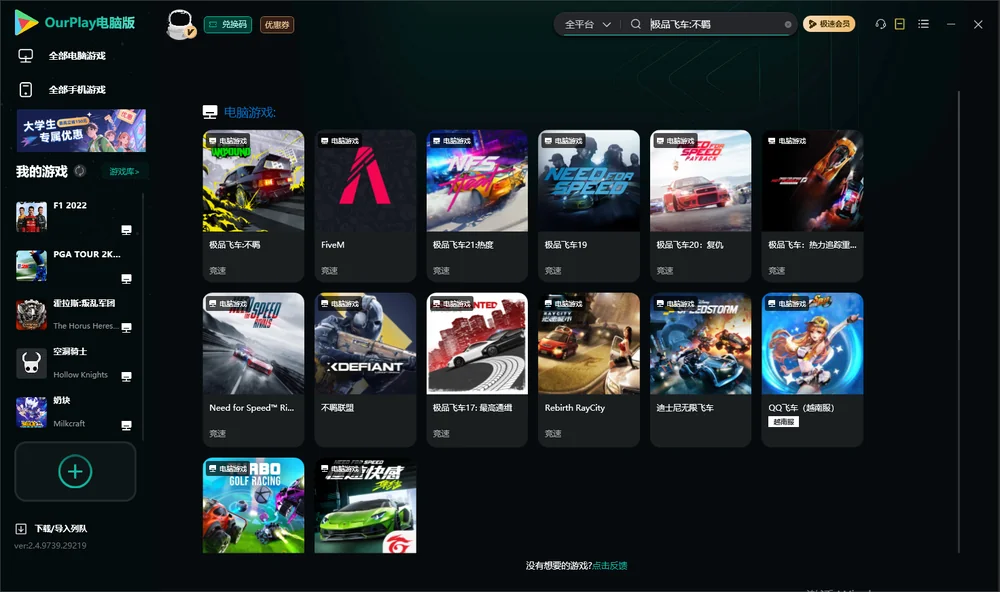The image size is (1000, 592).
Task: Open the list menu icon in title bar
Action: (x=923, y=24)
